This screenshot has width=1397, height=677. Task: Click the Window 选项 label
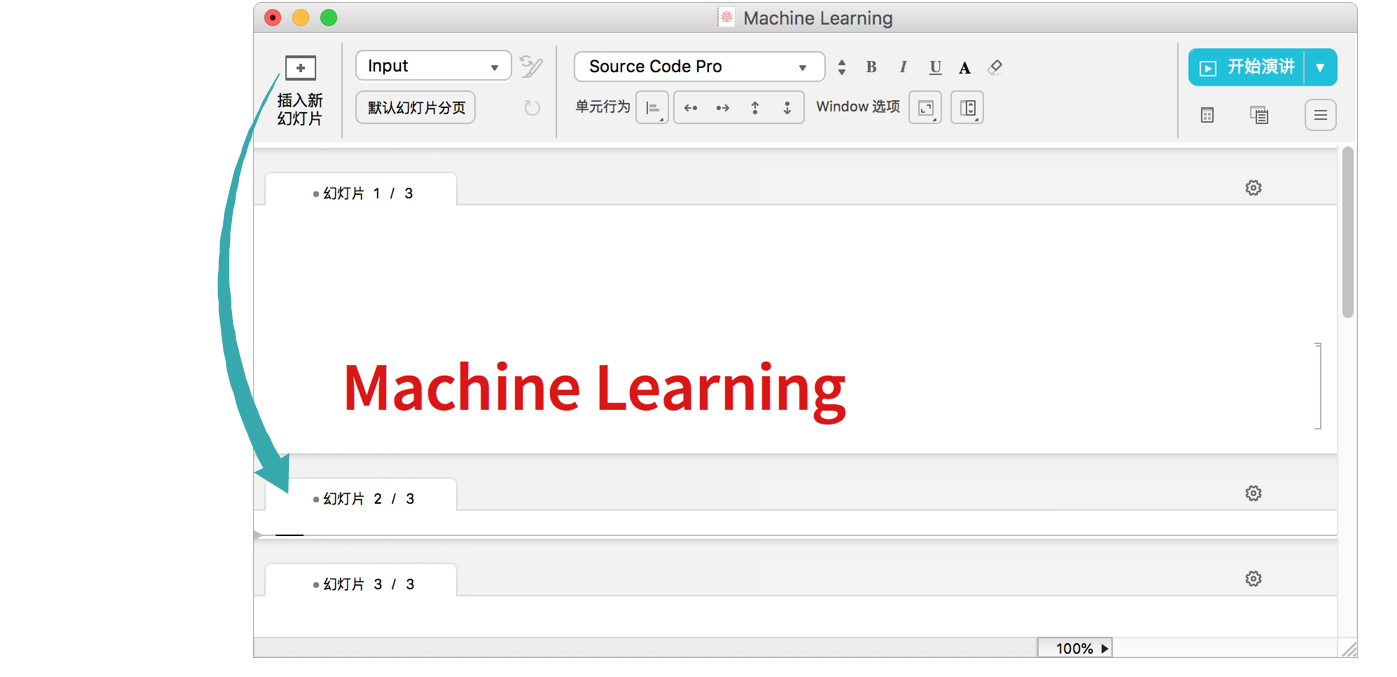tap(858, 107)
